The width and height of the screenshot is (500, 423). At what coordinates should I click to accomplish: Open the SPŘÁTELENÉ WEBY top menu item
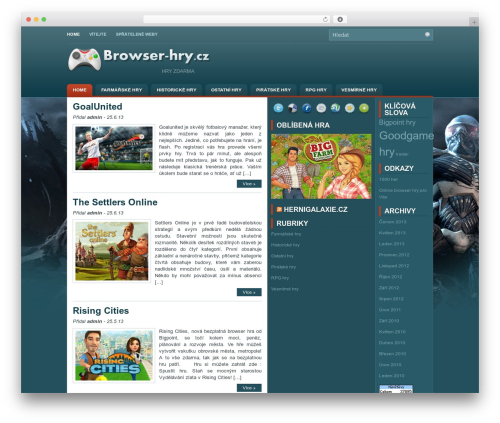pyautogui.click(x=137, y=34)
